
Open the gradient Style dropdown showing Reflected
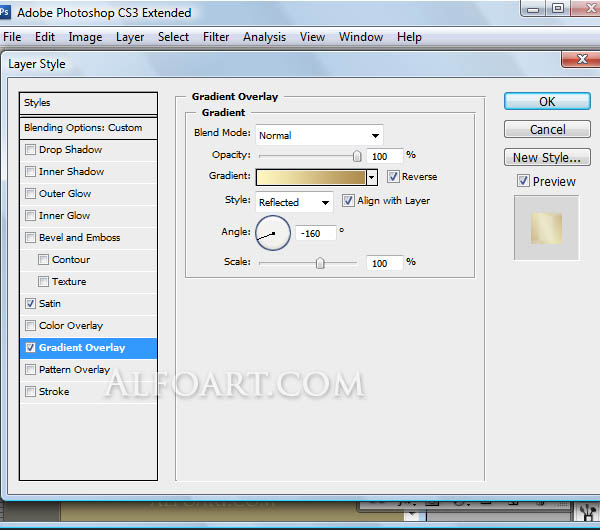click(x=294, y=202)
